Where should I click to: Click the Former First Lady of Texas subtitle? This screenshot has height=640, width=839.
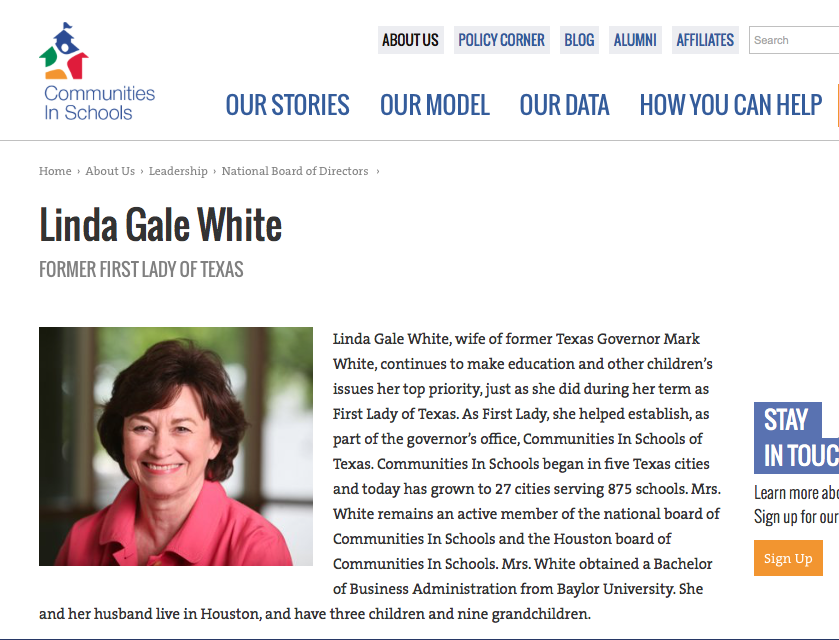pyautogui.click(x=141, y=270)
